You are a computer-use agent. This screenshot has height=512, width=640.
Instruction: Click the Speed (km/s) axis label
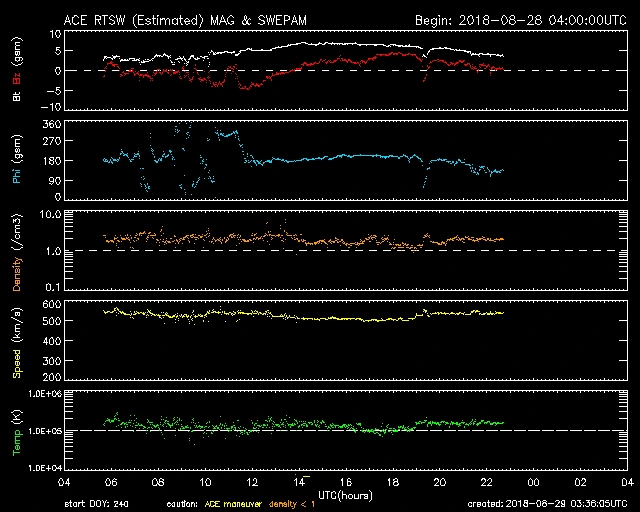pos(17,343)
